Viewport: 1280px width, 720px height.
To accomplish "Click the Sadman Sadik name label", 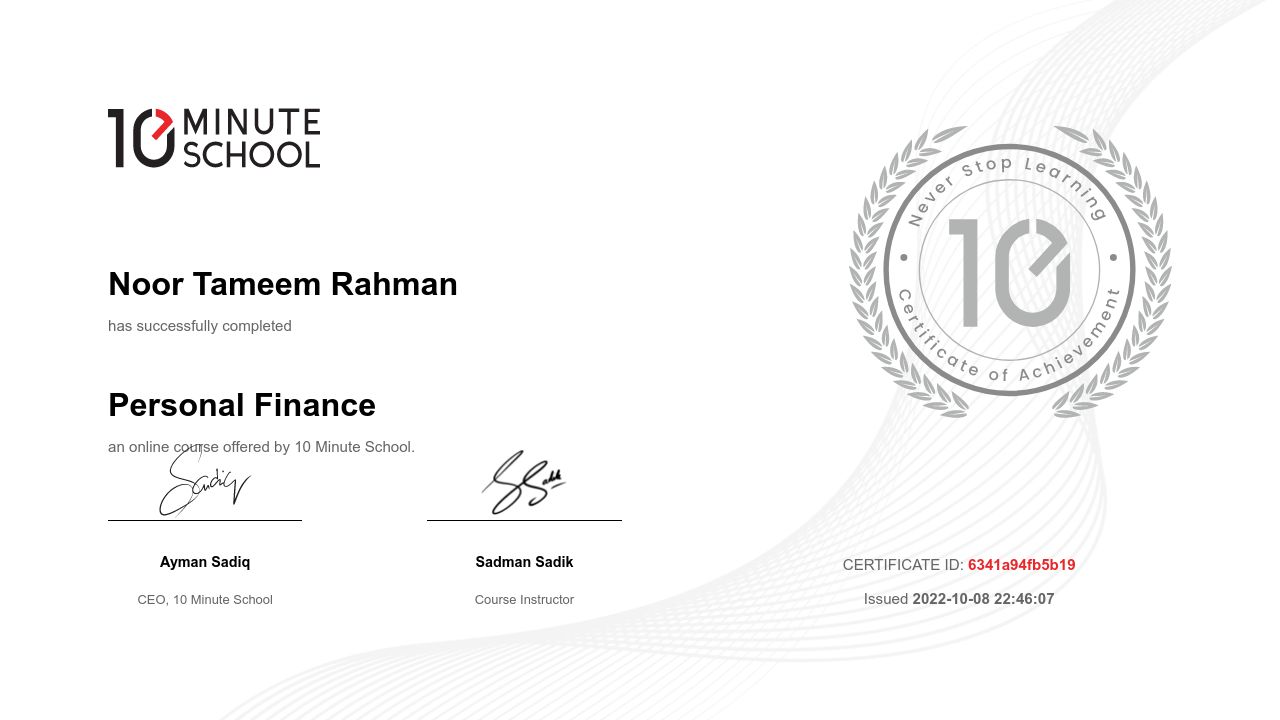I will point(524,562).
